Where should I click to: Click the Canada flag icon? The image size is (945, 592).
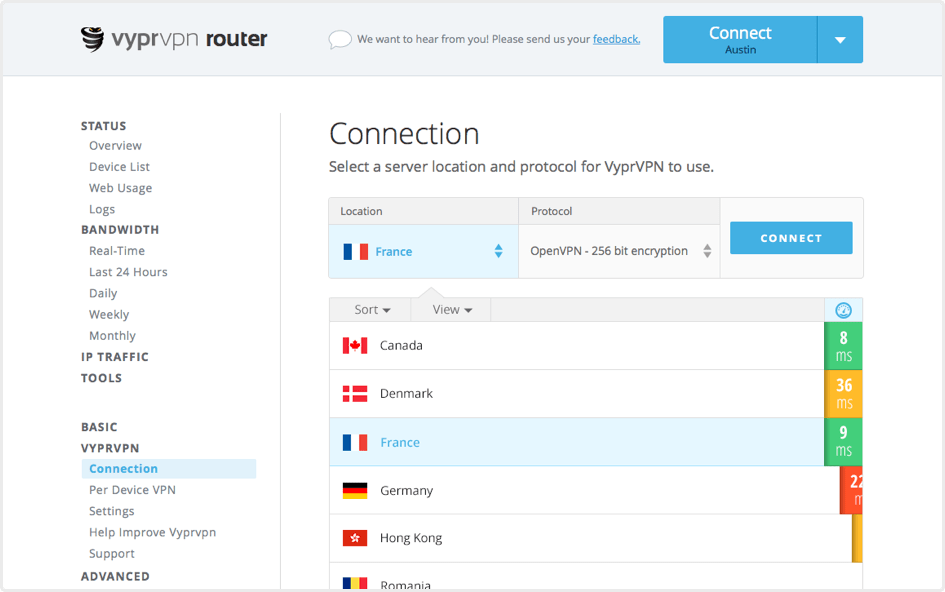[x=355, y=345]
